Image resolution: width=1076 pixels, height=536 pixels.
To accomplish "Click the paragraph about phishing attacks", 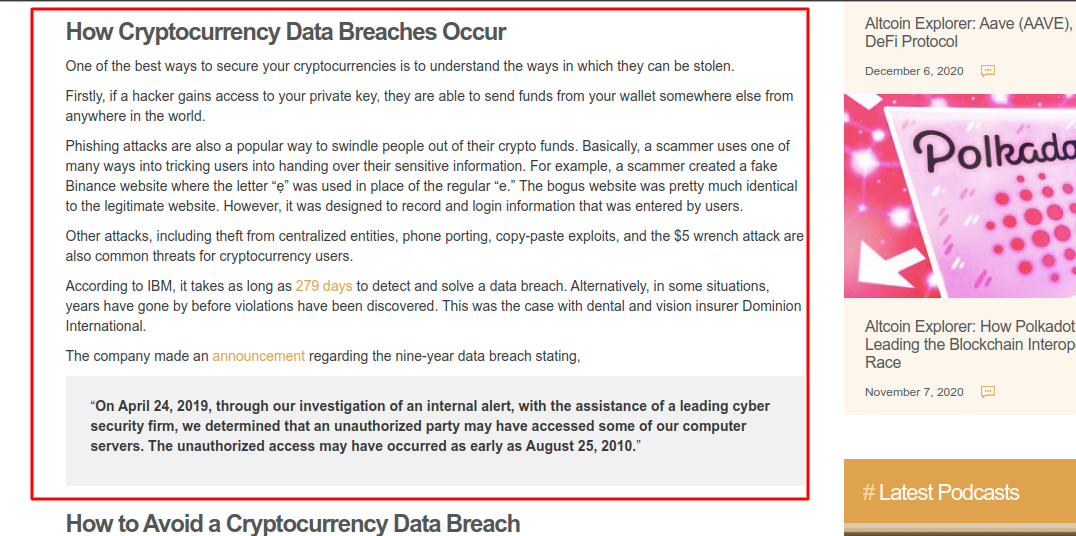I will pyautogui.click(x=432, y=176).
